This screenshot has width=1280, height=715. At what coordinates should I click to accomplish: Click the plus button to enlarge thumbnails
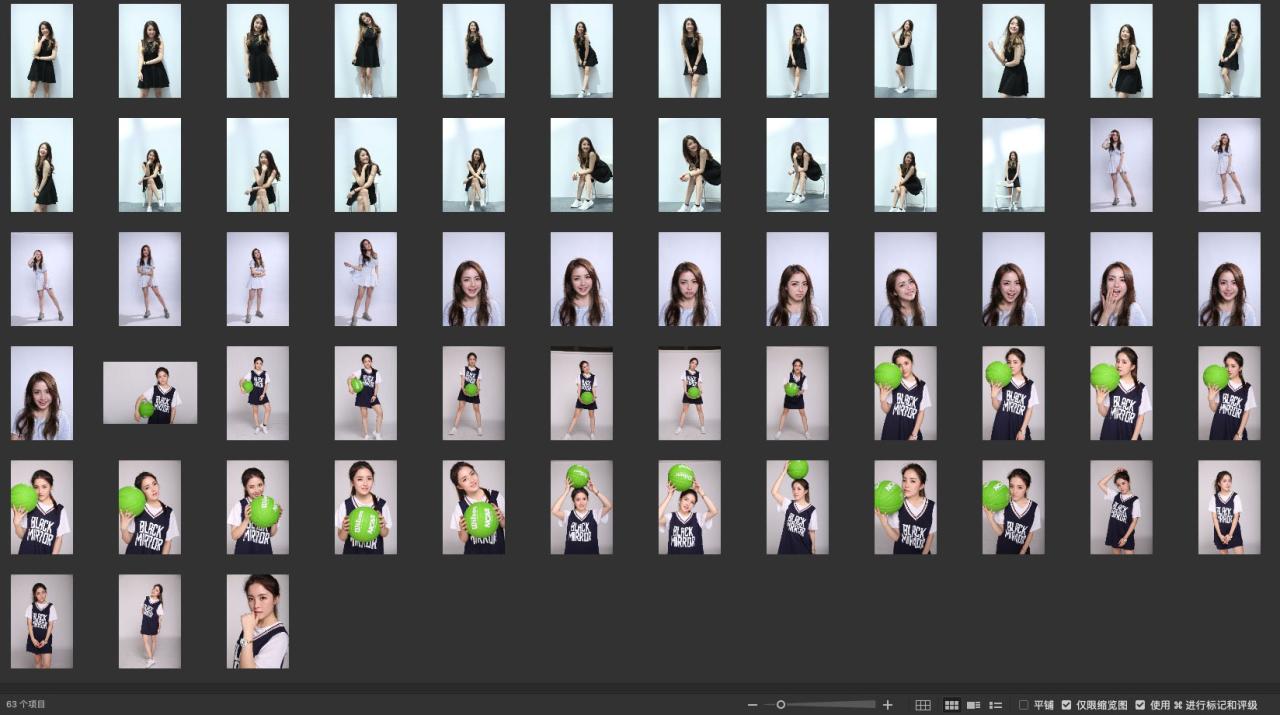(x=887, y=705)
